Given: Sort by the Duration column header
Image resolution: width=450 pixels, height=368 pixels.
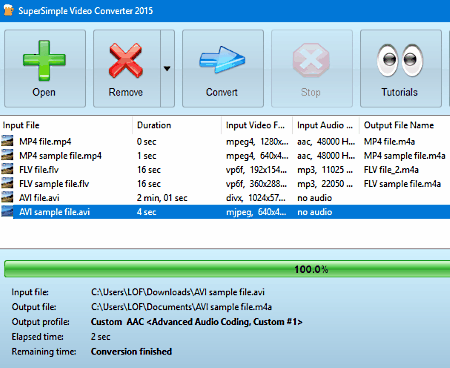Looking at the screenshot, I should pyautogui.click(x=177, y=125).
